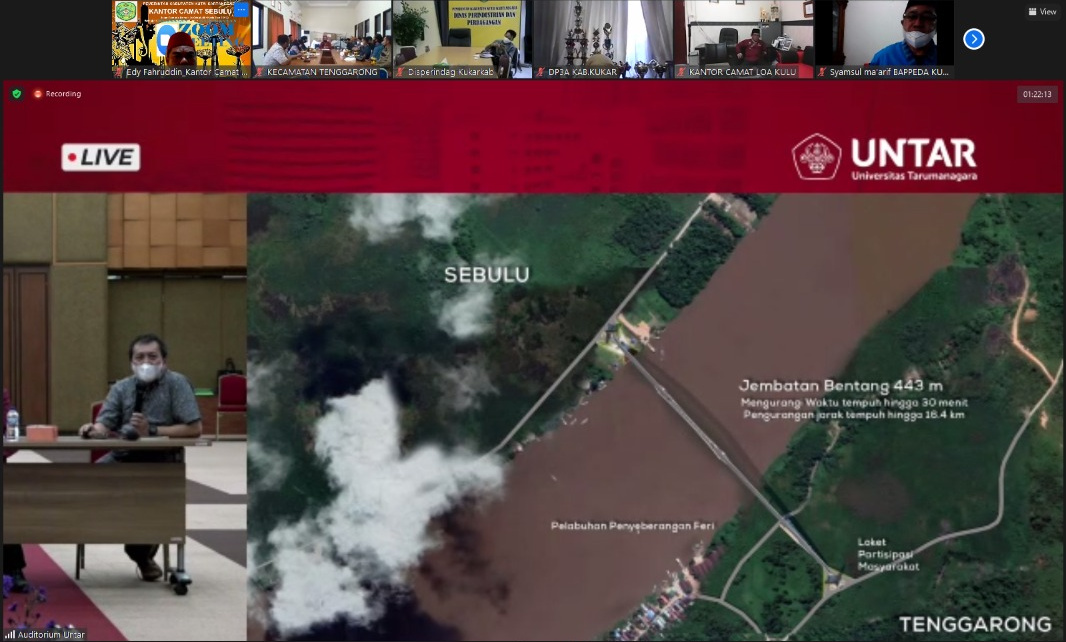Screen dimensions: 1066x642
Task: Select the Disperindag Kukarkab participant video
Action: click(461, 35)
